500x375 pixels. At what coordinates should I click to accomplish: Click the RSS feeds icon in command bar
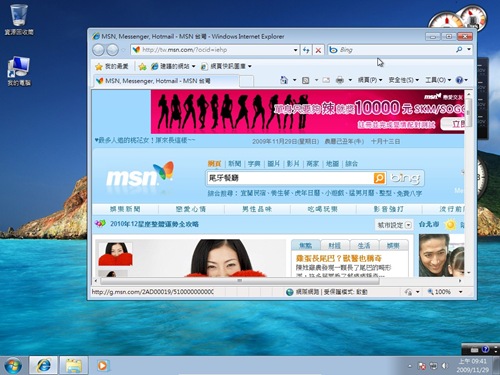click(x=305, y=80)
